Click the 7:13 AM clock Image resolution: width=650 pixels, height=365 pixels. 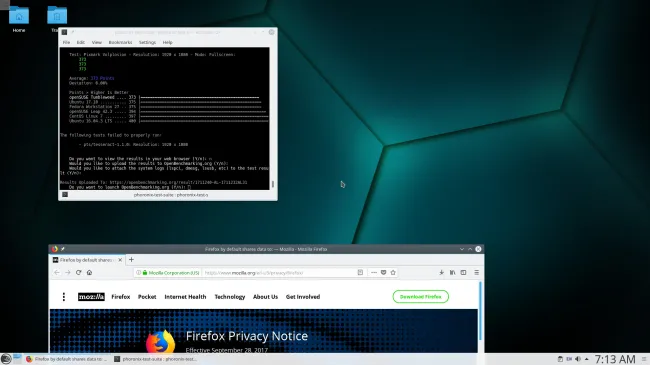click(615, 359)
